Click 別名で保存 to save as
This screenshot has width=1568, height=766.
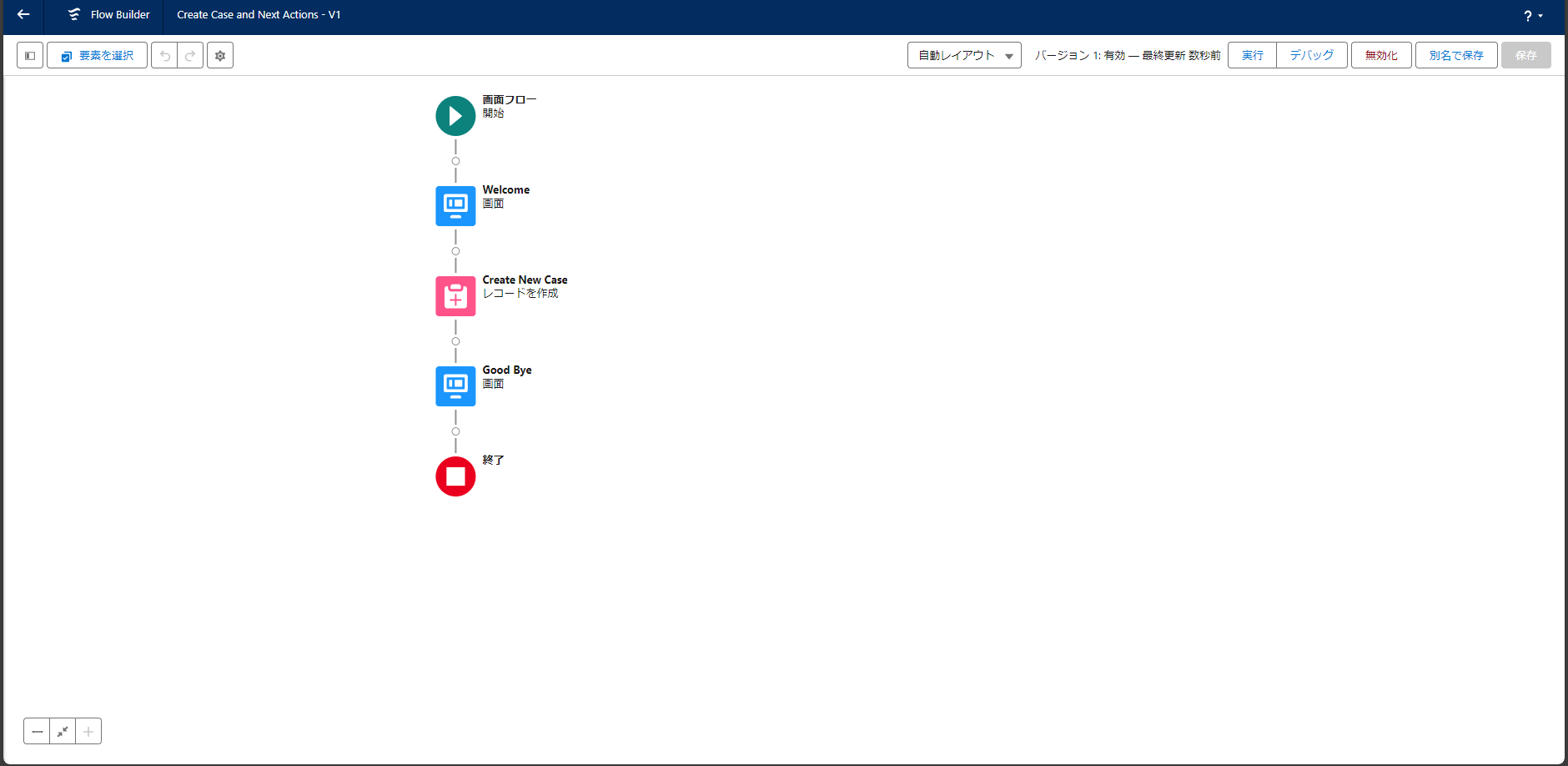(1456, 55)
